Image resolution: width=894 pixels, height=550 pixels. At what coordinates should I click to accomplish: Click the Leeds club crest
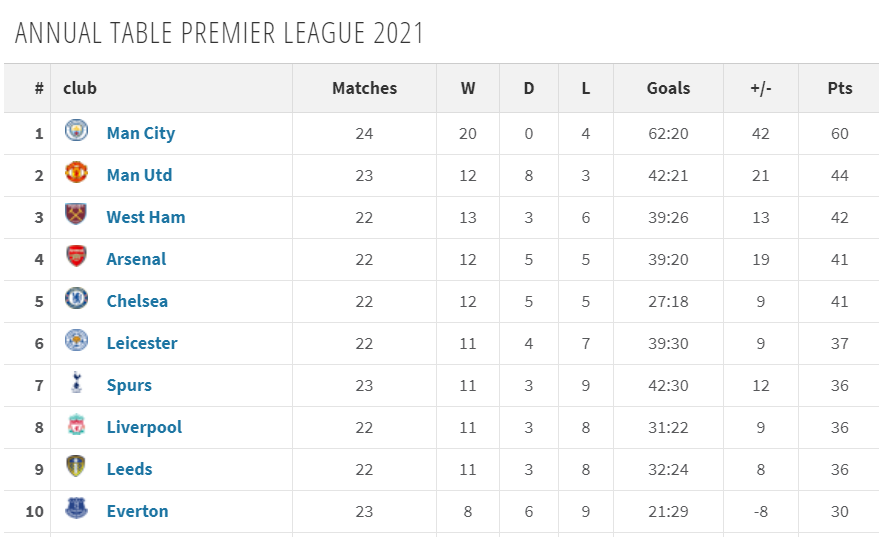pyautogui.click(x=76, y=466)
